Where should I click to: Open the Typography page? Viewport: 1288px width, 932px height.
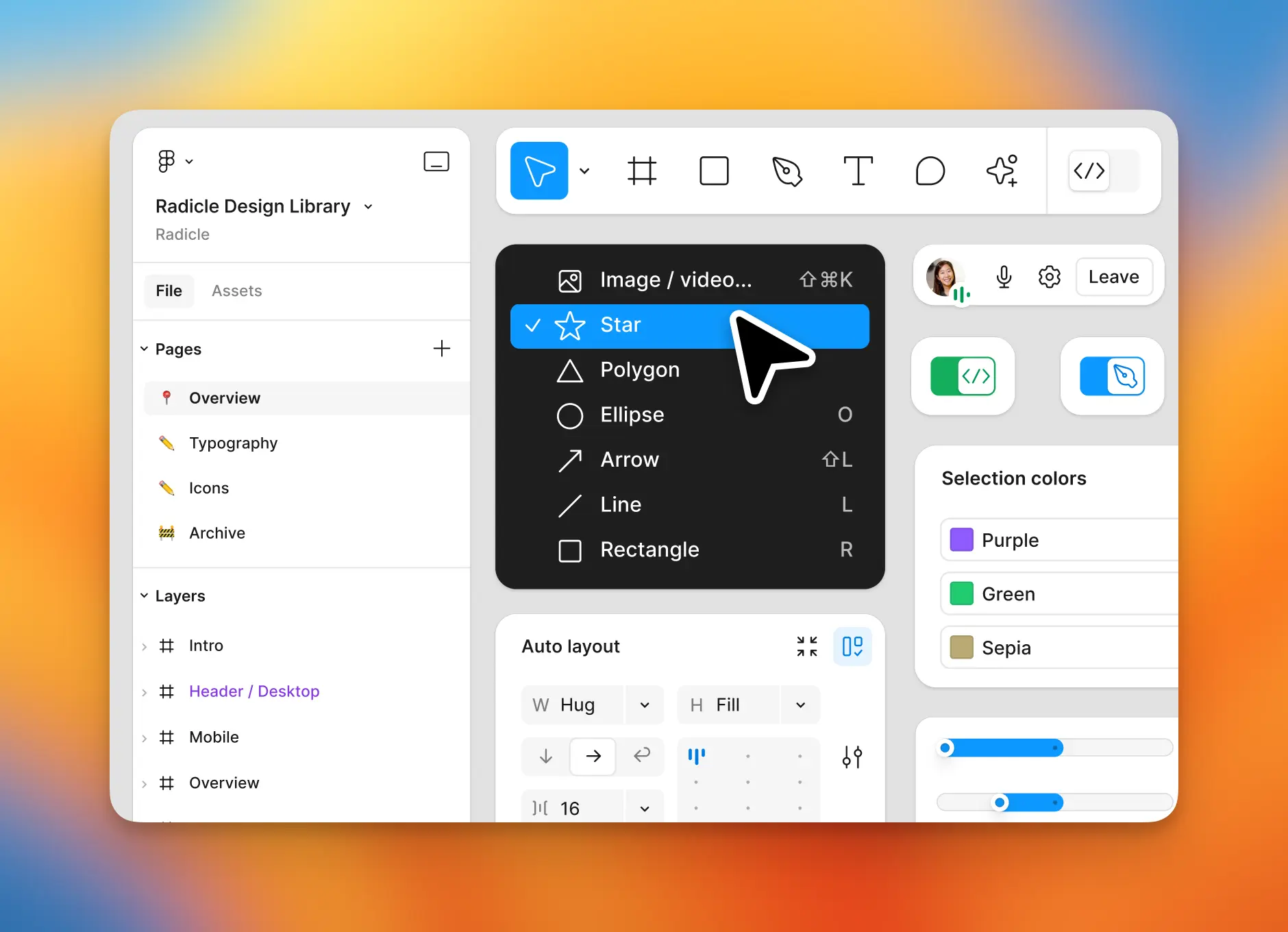(x=233, y=443)
